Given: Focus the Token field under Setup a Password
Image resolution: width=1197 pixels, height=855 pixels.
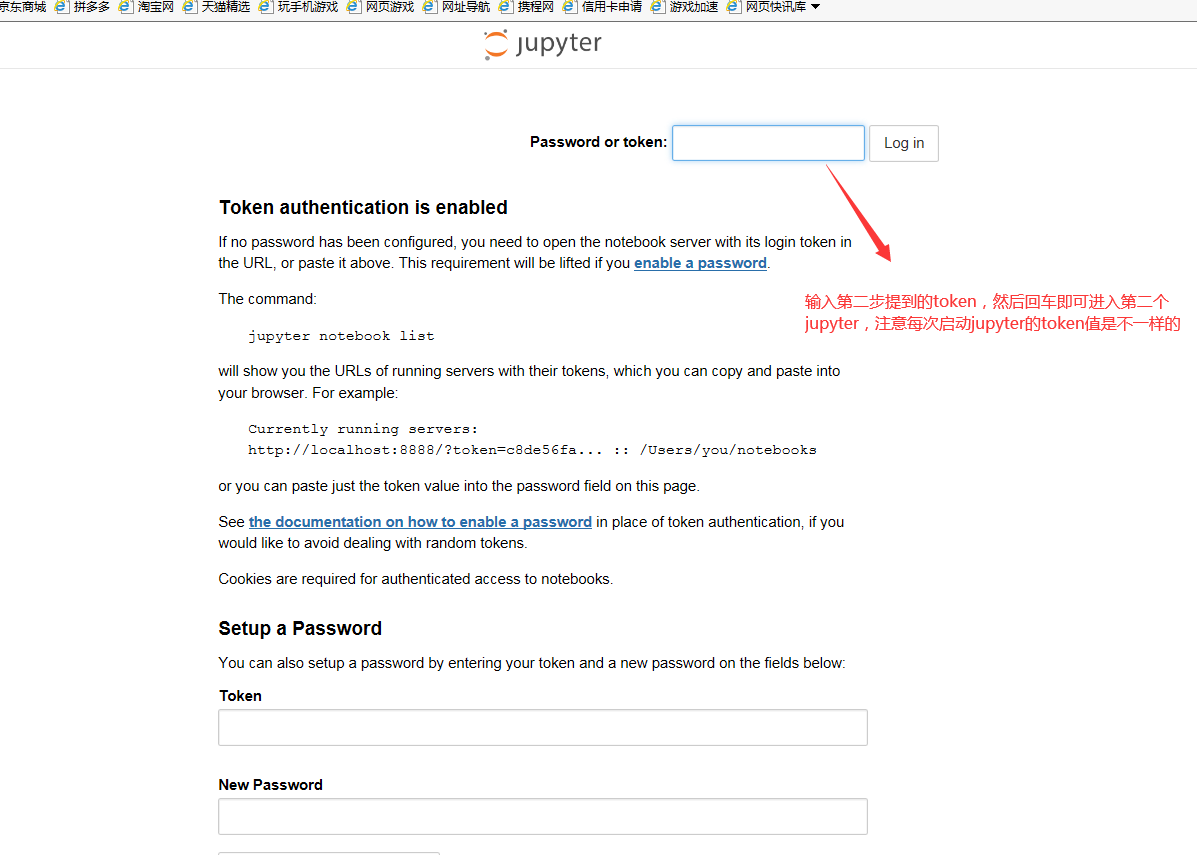Looking at the screenshot, I should click(543, 728).
